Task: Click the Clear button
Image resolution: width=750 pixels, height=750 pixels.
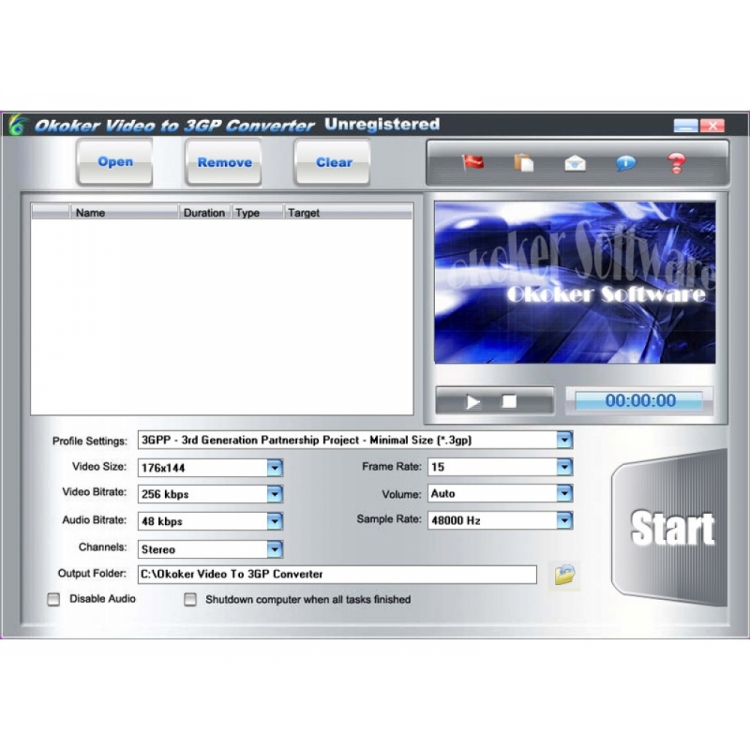Action: (x=333, y=163)
